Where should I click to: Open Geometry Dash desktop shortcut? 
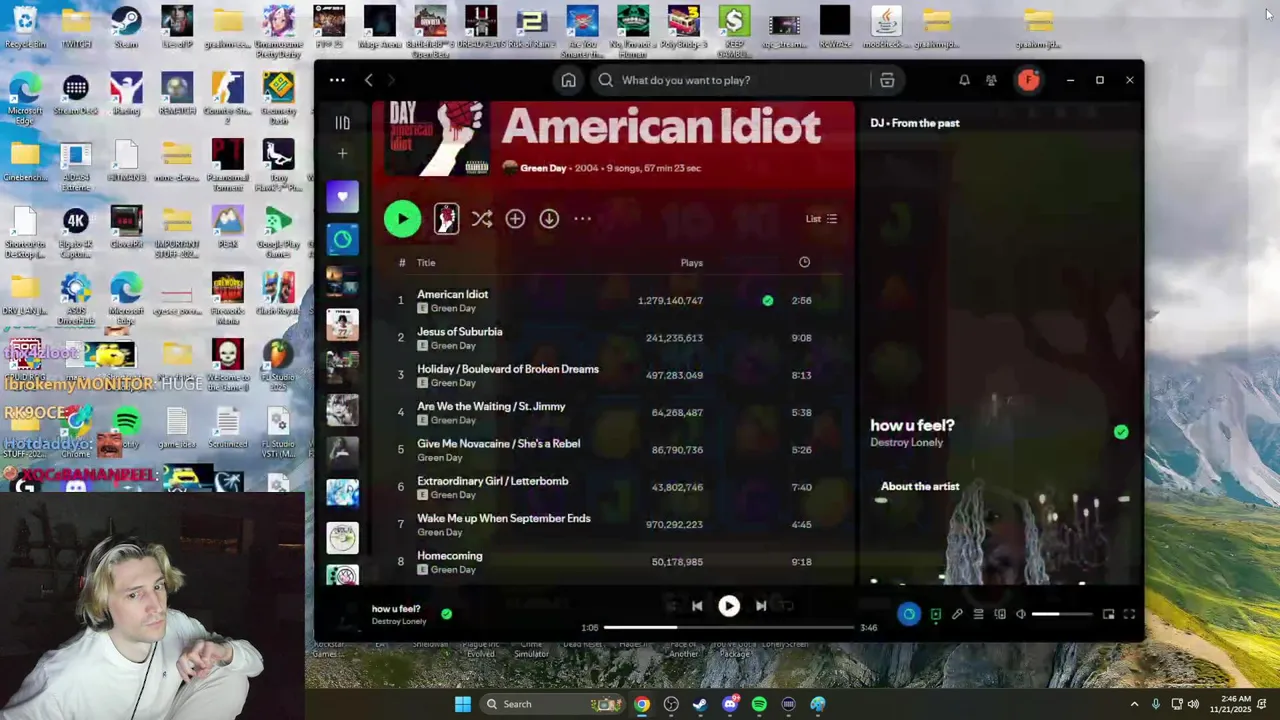pos(278,95)
